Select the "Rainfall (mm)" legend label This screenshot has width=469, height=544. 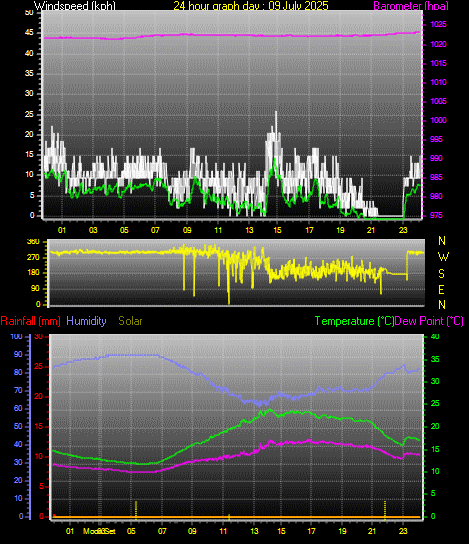pos(31,321)
